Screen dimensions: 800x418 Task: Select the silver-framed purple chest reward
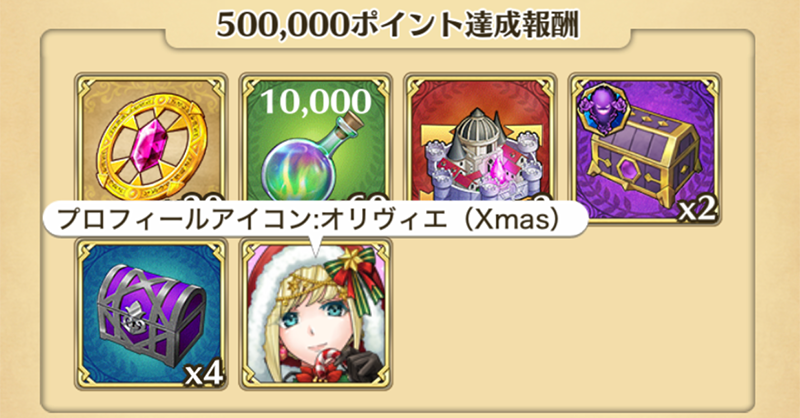click(151, 313)
